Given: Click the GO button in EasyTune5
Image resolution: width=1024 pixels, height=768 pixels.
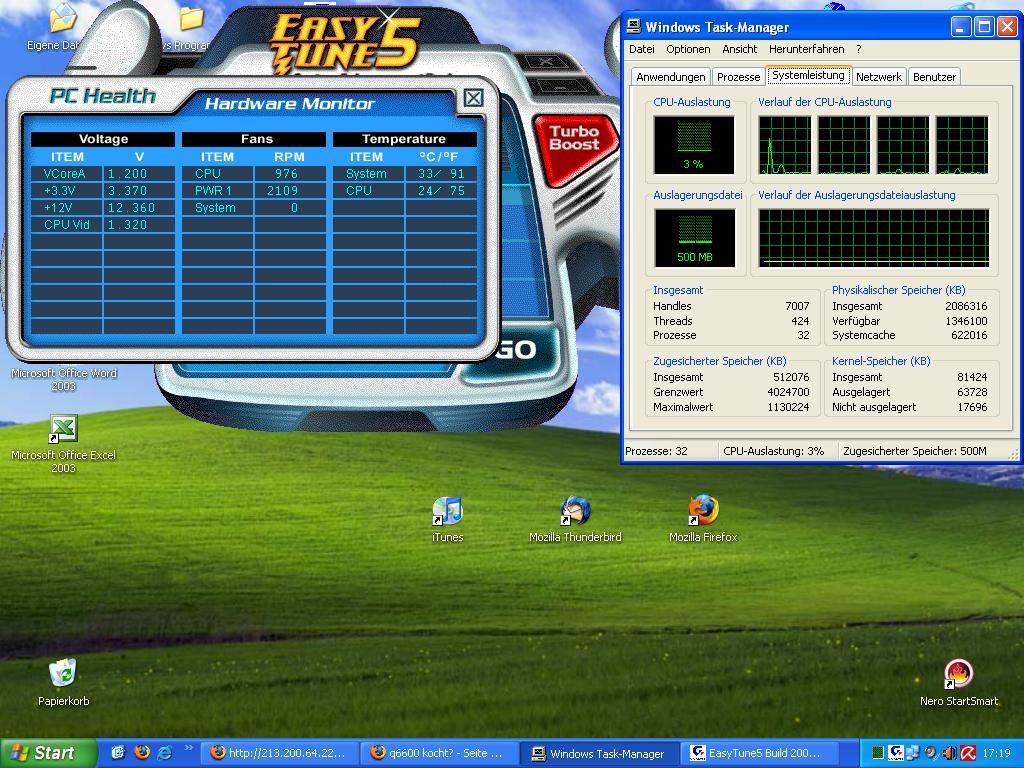Looking at the screenshot, I should coord(516,350).
